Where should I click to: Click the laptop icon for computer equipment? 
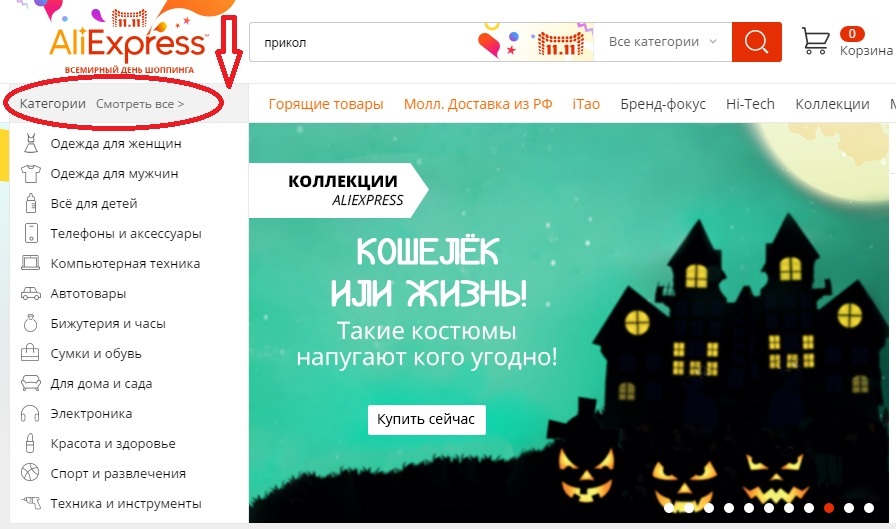[31, 263]
